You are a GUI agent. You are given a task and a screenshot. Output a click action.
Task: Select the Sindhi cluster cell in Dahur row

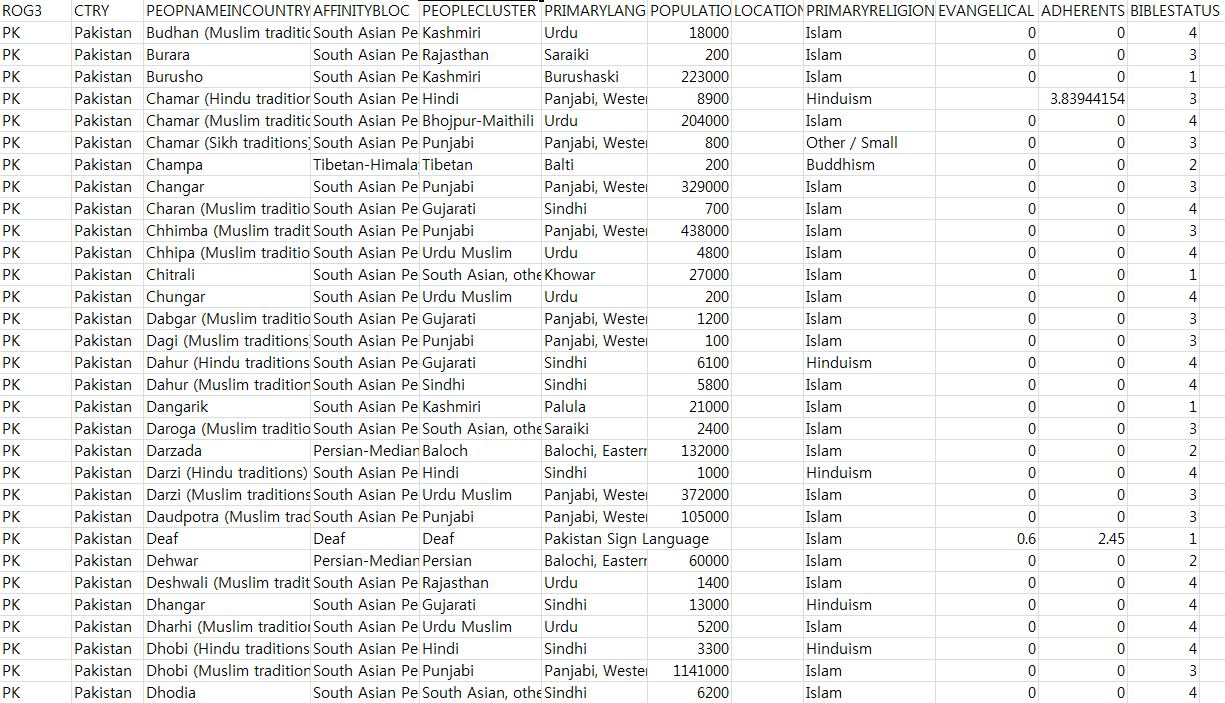[480, 385]
